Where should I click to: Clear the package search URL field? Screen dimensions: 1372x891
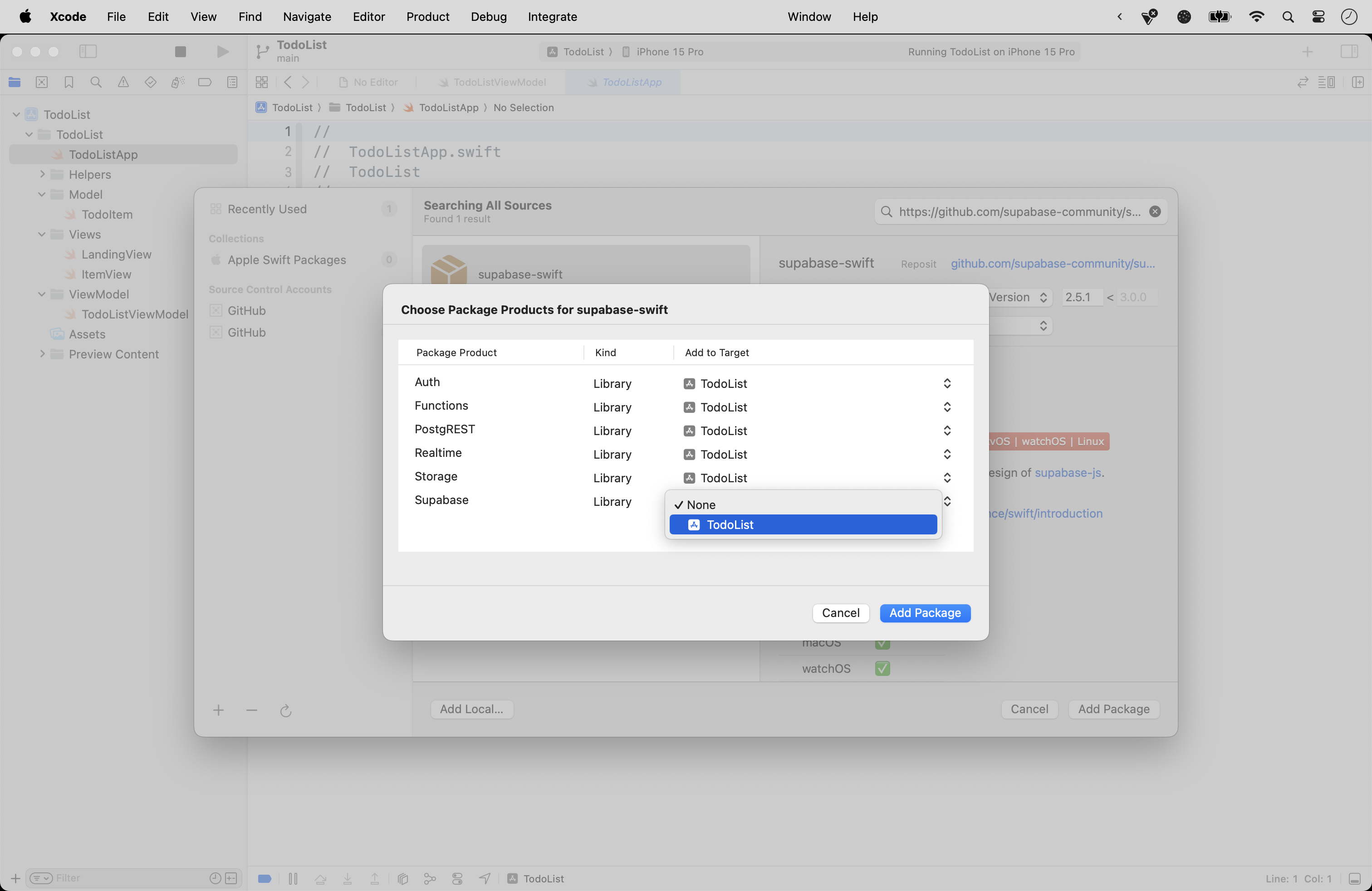[x=1155, y=211]
